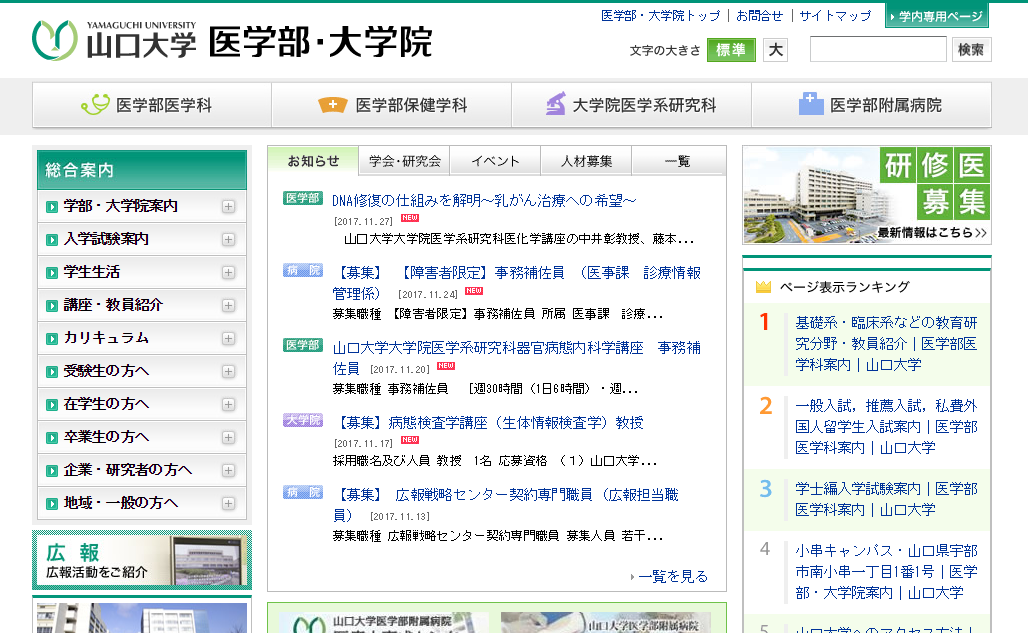Click the 病院 tag icon on 広報戦略センター news
Image resolution: width=1028 pixels, height=633 pixels.
[303, 492]
